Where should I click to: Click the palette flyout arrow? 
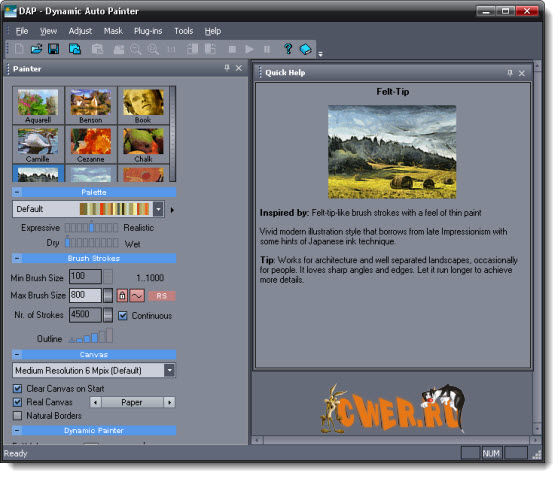pos(172,210)
